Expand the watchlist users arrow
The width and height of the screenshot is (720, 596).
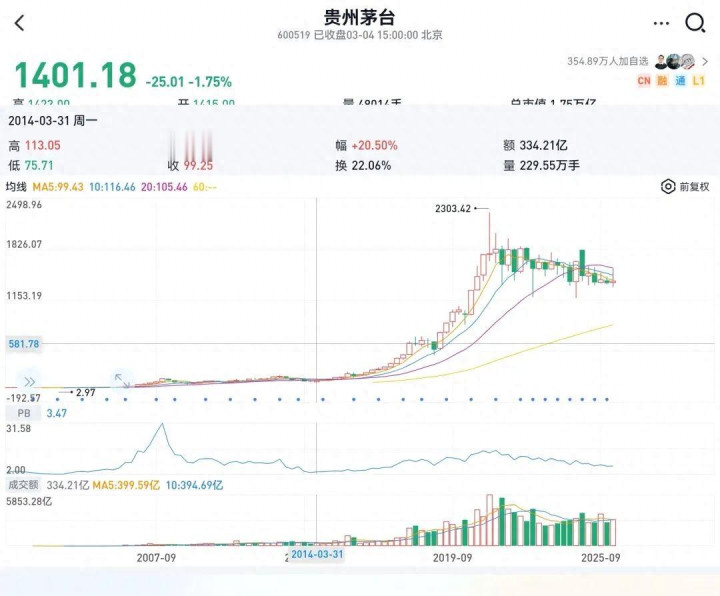[x=705, y=61]
